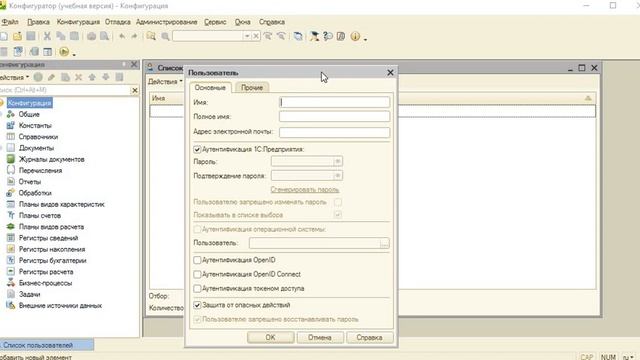Click add green circle icon in configuration panel
This screenshot has width=640, height=360.
click(38, 77)
